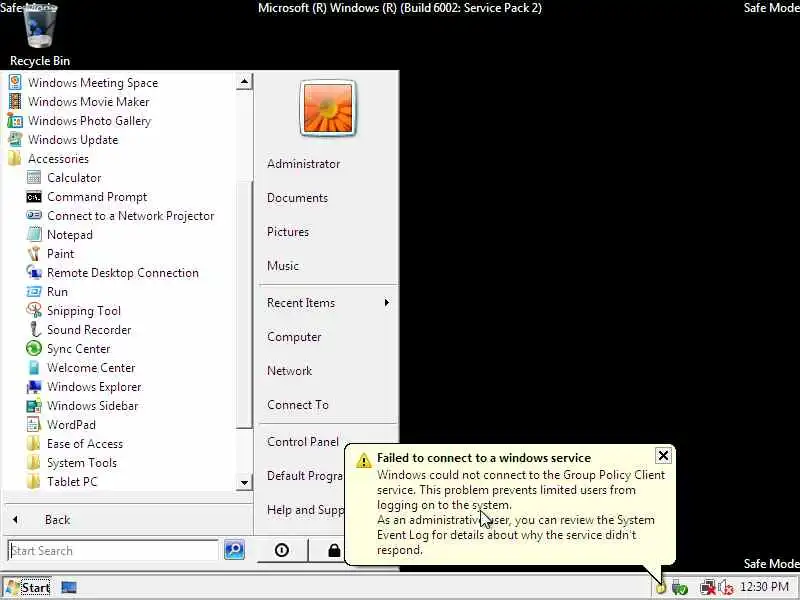Click the taskbar clock 12:30 PM
Viewport: 800px width, 600px height.
tap(764, 587)
